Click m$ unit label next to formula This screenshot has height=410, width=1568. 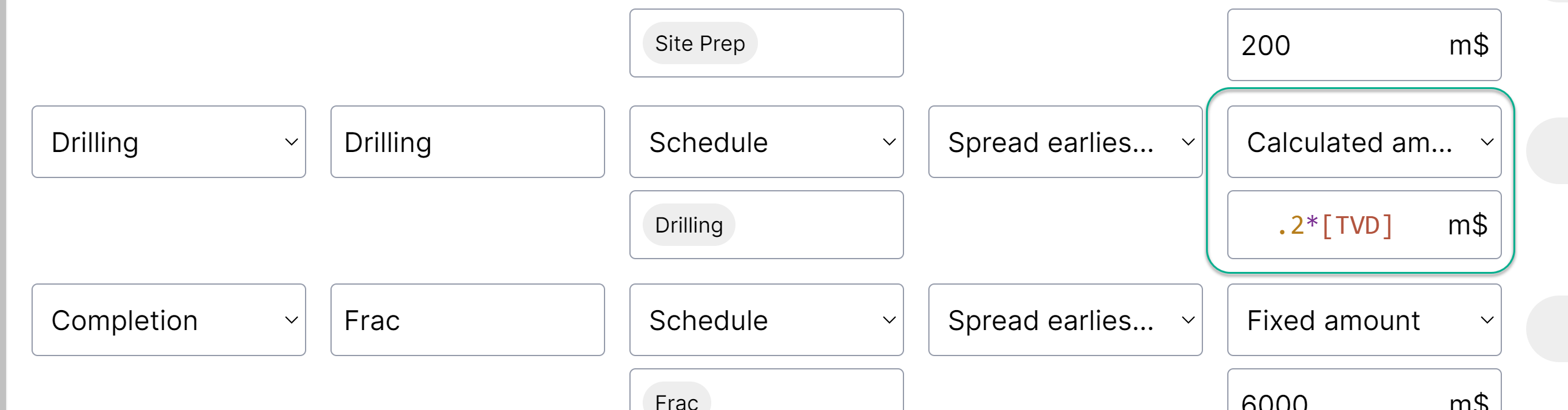click(x=1467, y=225)
